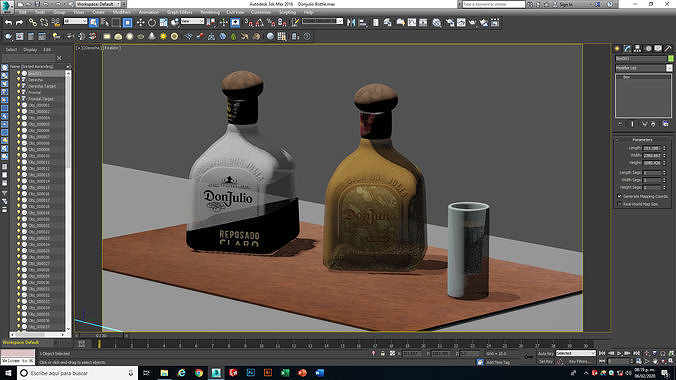Toggle Real-World Map Size checkbox

click(x=620, y=204)
